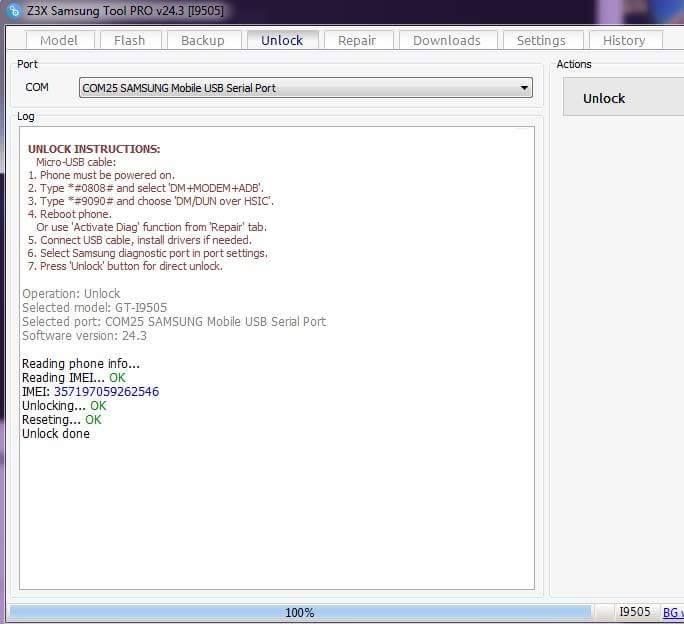Viewport: 684px width, 626px height.
Task: Open the Settings tab
Action: pyautogui.click(x=542, y=41)
